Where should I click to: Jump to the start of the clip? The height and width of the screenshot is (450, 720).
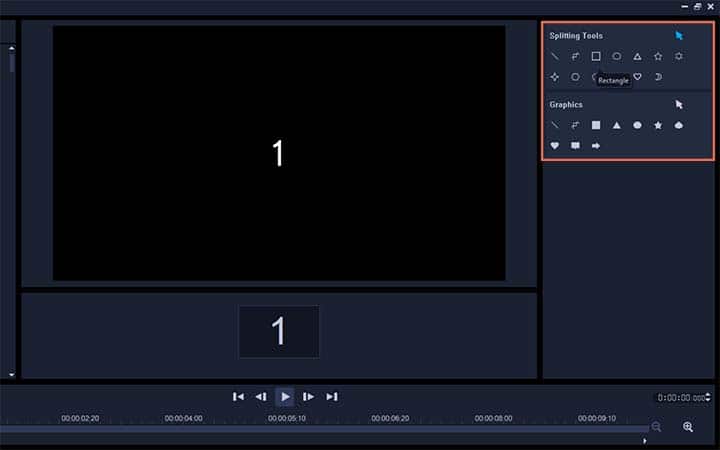point(238,396)
